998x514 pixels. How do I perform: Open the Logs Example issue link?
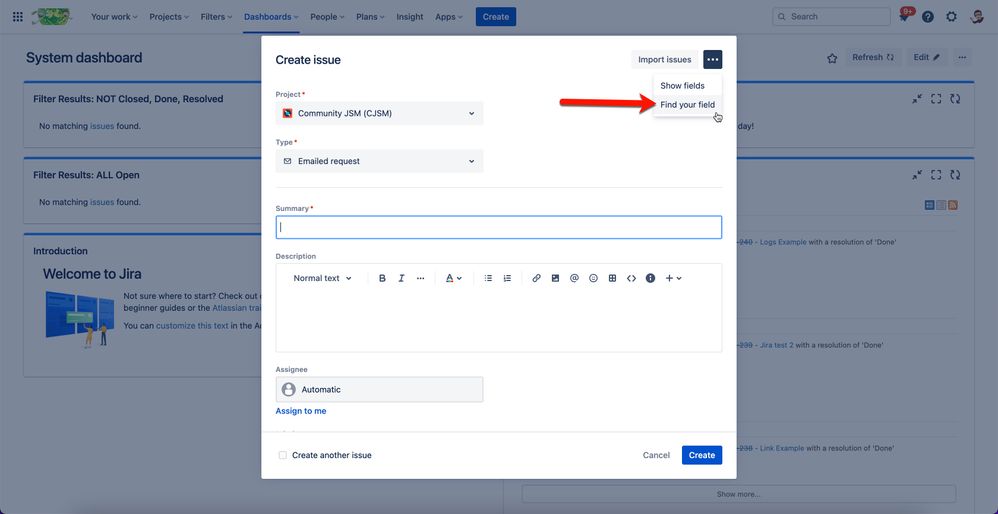(783, 242)
